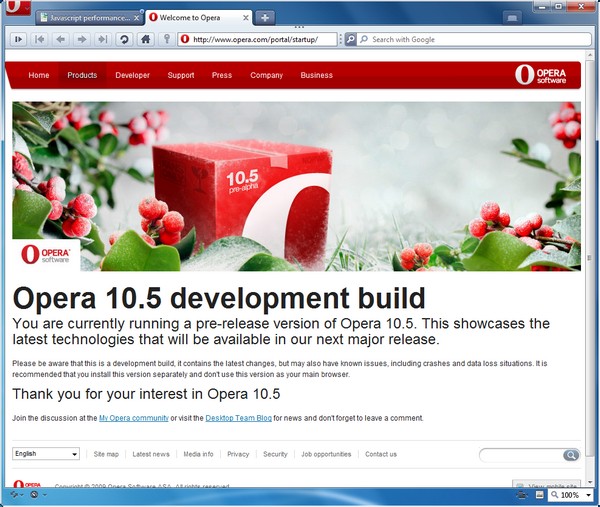Open a new tab with plus button
Image resolution: width=600 pixels, height=507 pixels.
click(265, 18)
